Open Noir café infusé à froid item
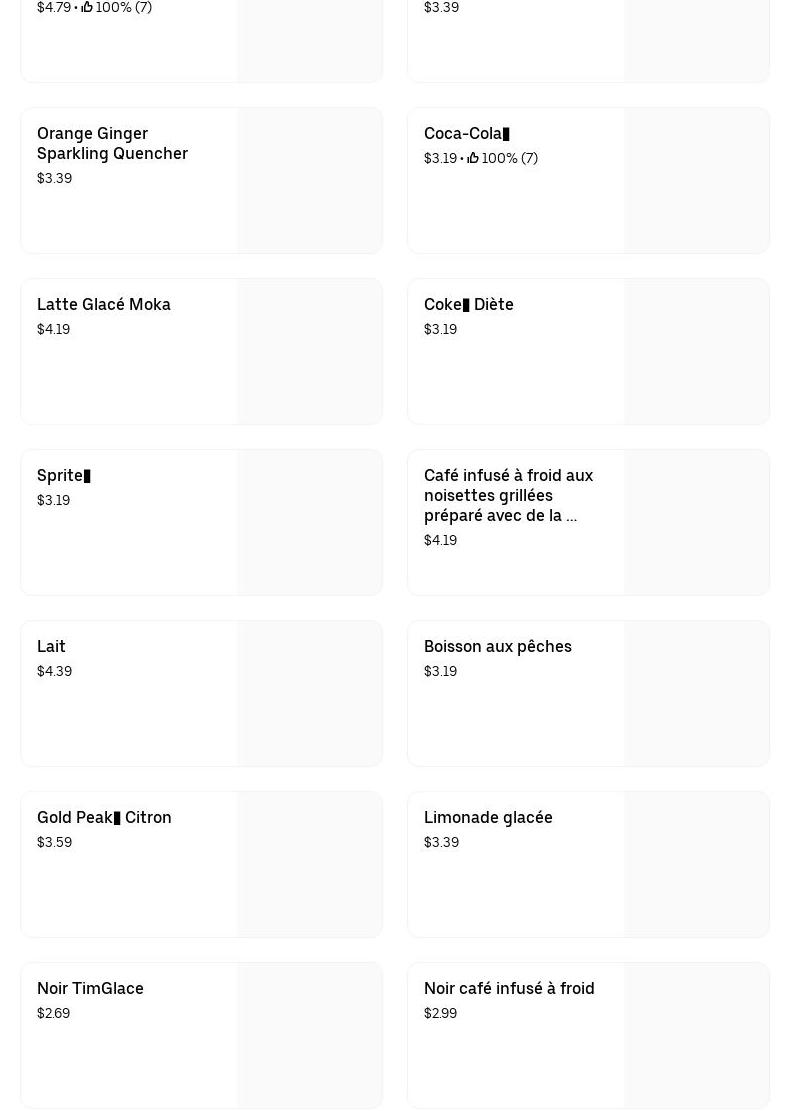 (x=509, y=988)
